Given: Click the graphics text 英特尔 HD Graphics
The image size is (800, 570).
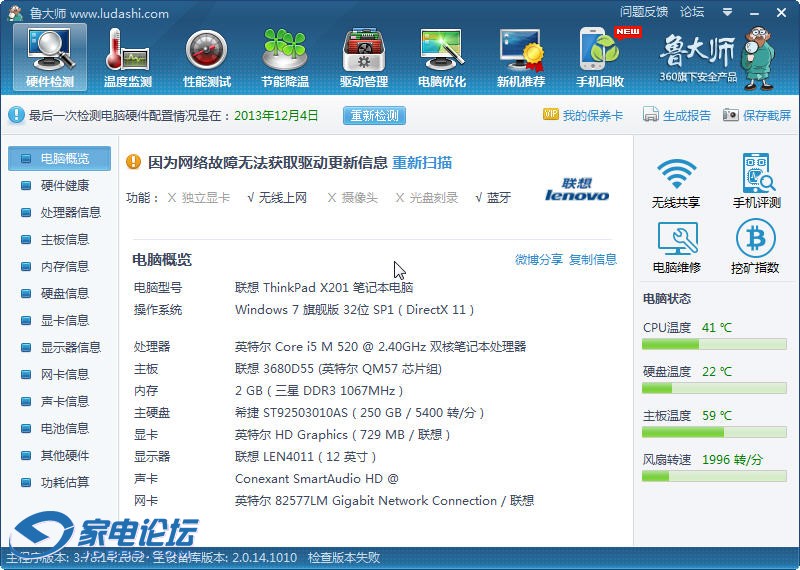Looking at the screenshot, I should click(x=342, y=435).
